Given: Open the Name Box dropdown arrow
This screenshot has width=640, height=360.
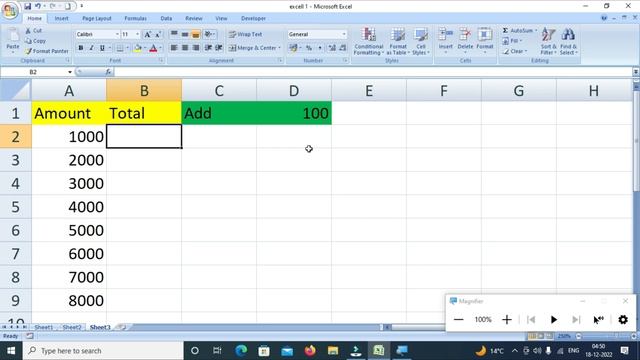Looking at the screenshot, I should [70, 72].
